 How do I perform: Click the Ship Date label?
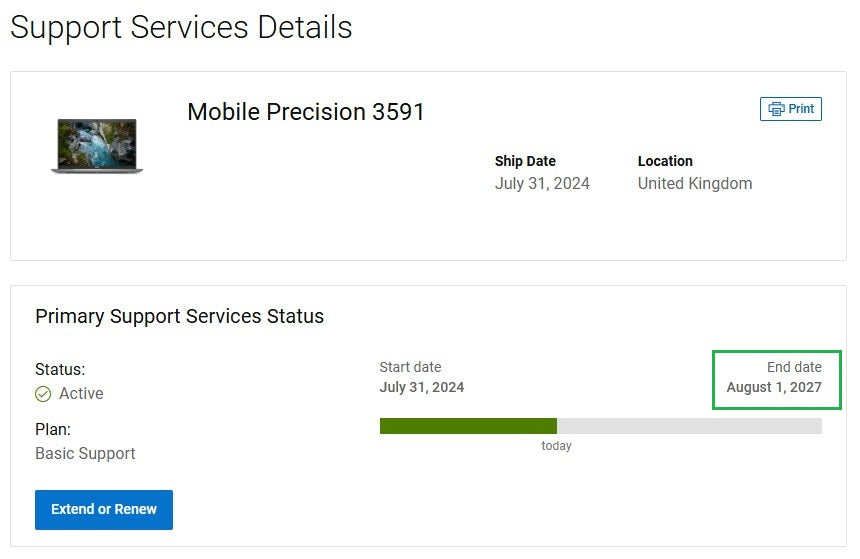(525, 161)
